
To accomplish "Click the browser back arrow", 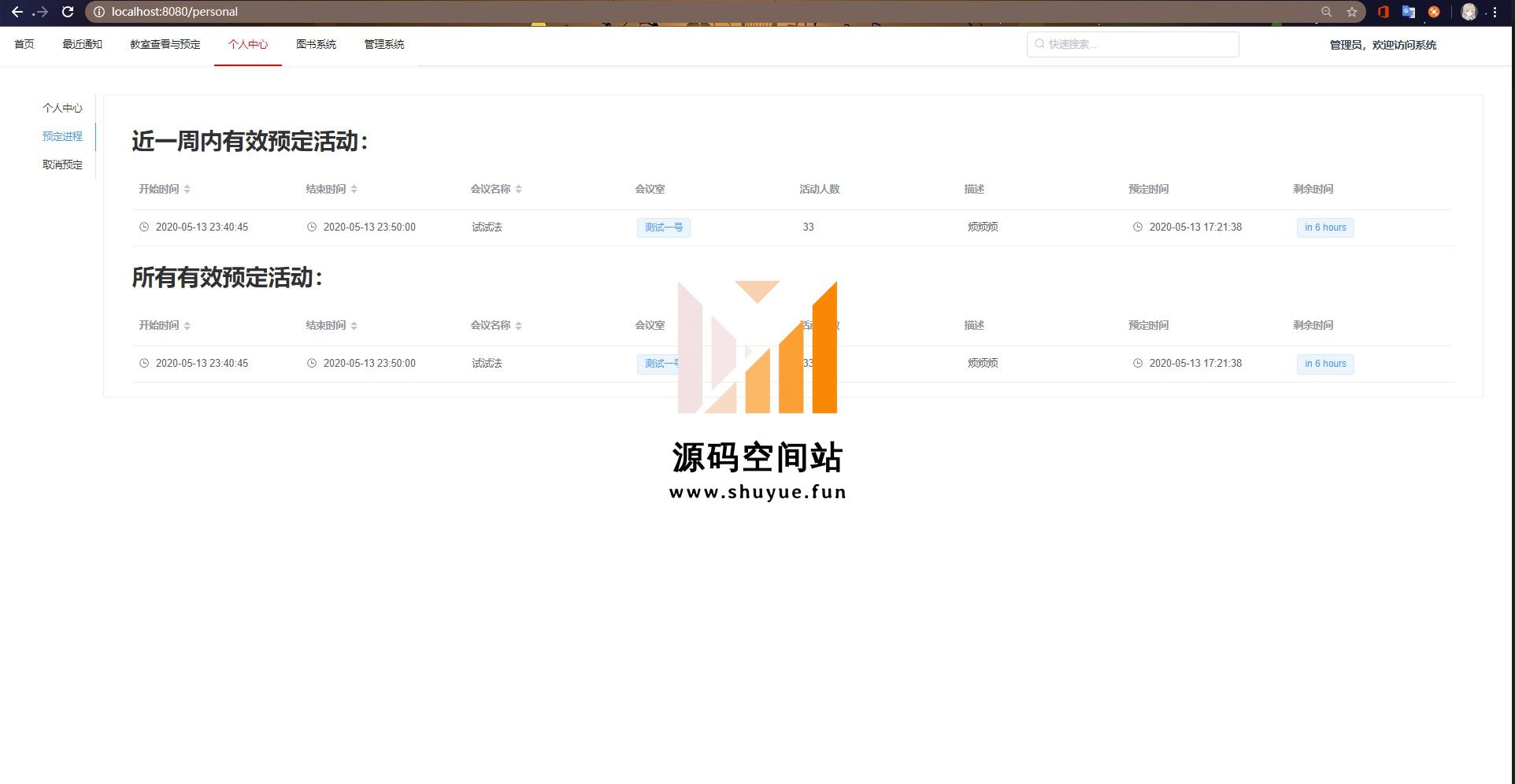I will (x=17, y=12).
